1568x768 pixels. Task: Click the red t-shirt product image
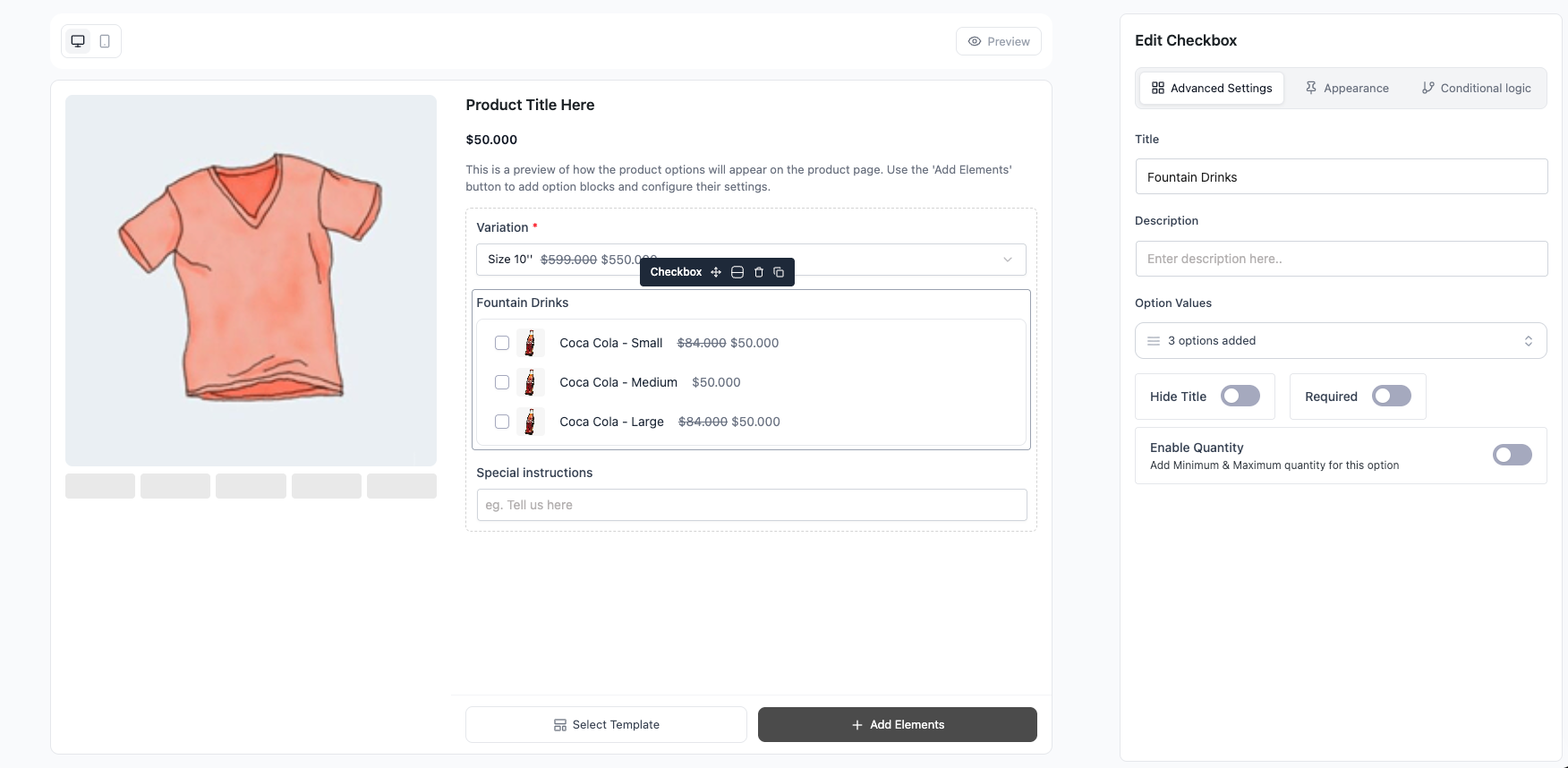pyautogui.click(x=251, y=280)
